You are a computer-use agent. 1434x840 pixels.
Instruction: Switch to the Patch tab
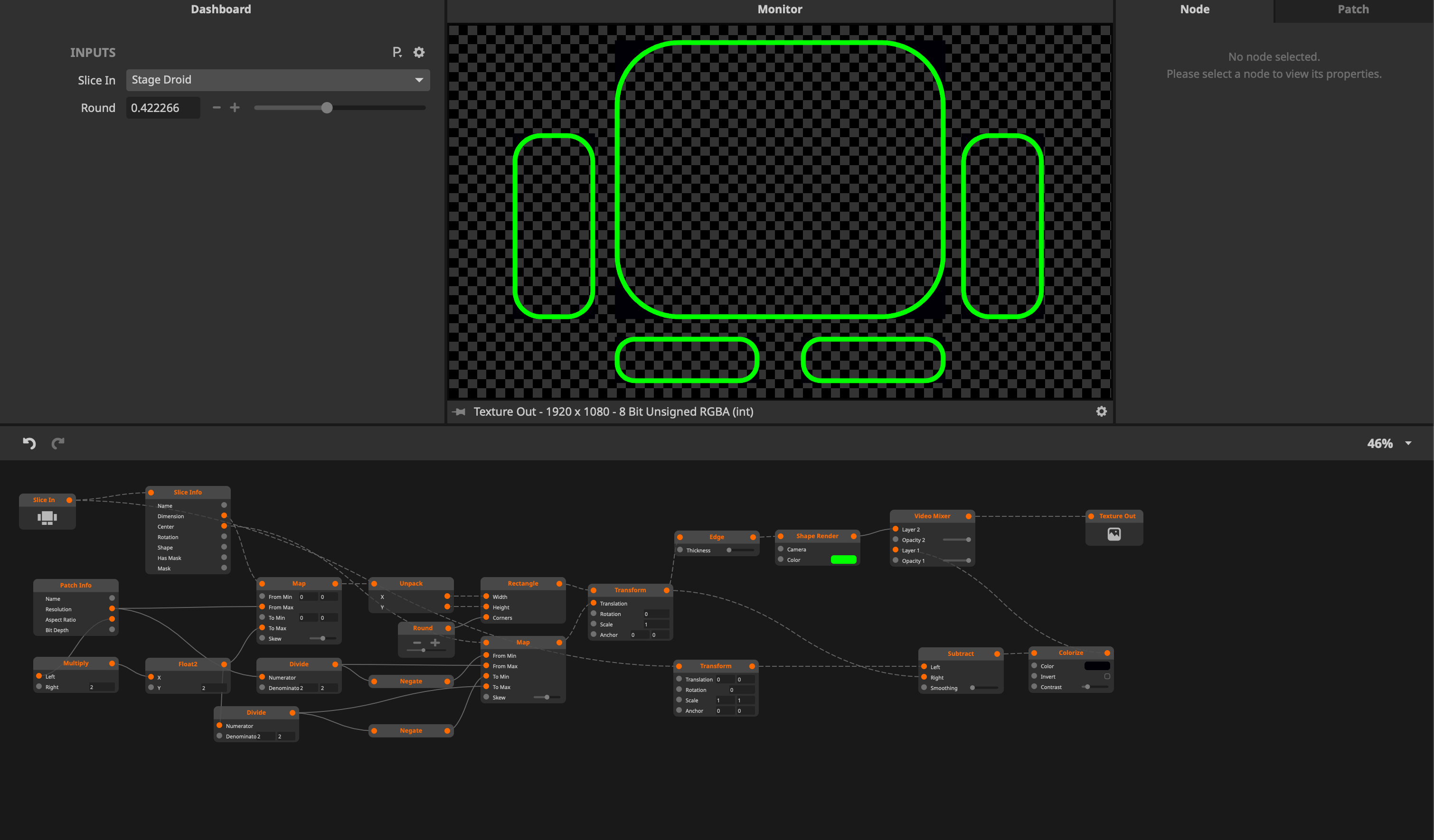click(1353, 9)
